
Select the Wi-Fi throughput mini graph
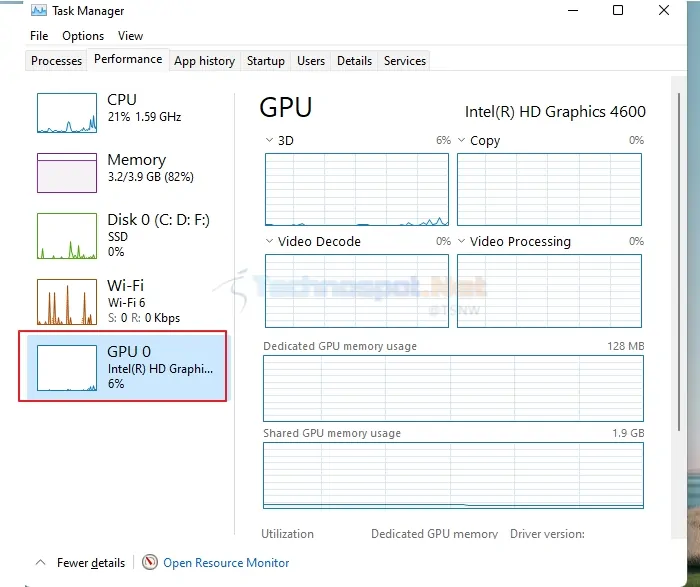tap(67, 302)
